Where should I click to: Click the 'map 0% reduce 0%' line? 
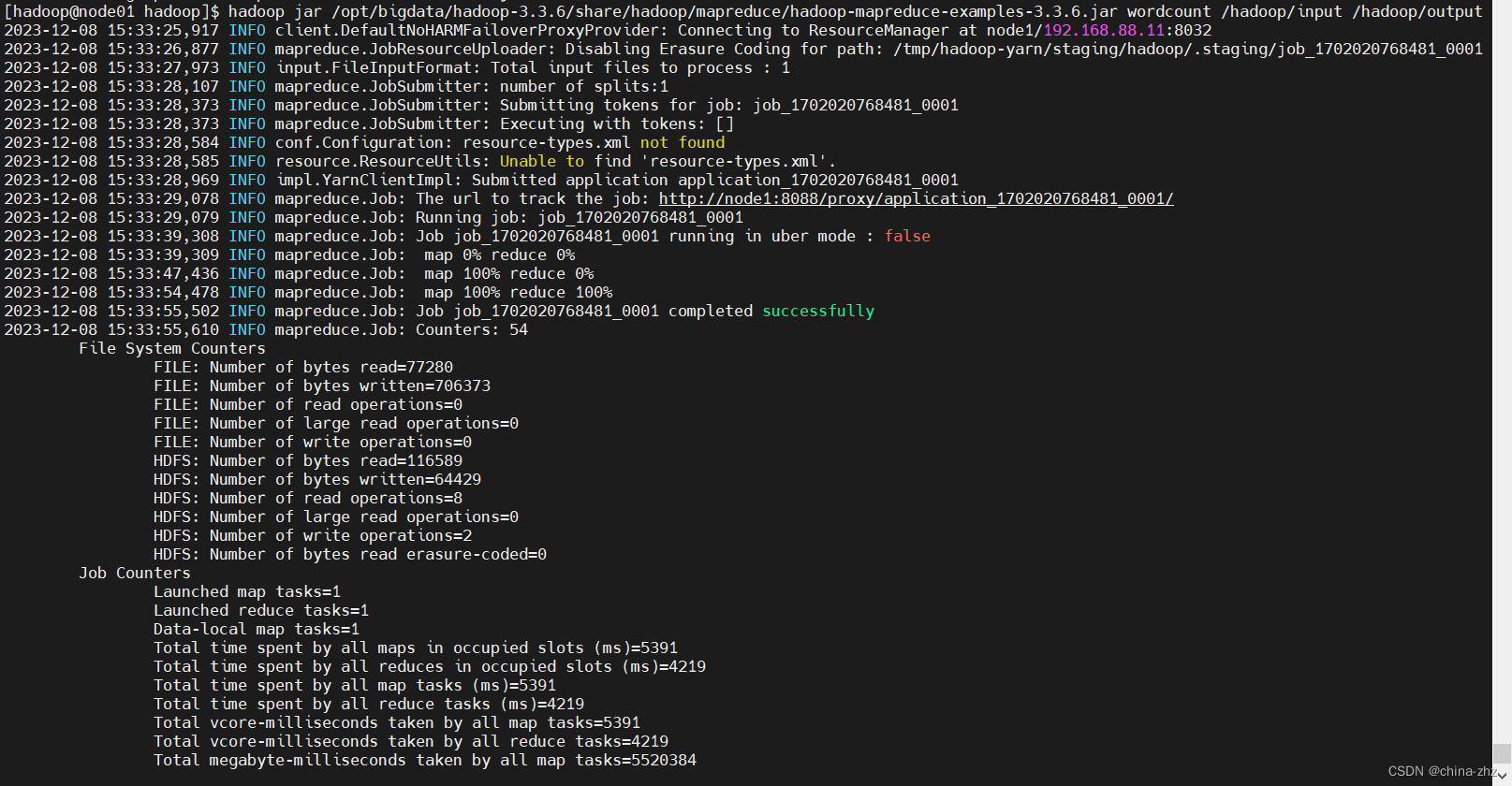[x=289, y=255]
